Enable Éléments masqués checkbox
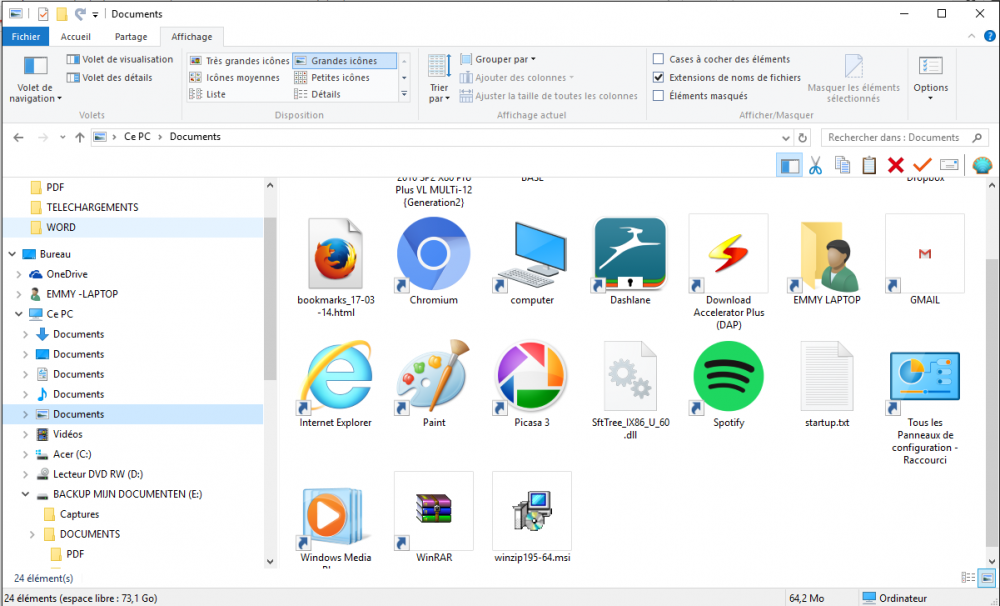1000x606 pixels. 658,96
